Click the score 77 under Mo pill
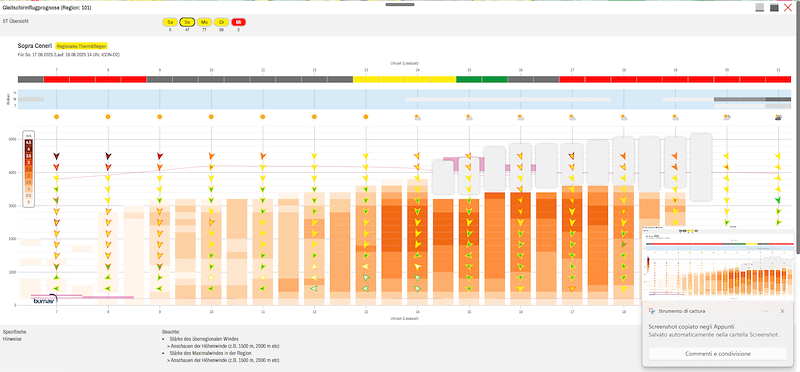This screenshot has width=800, height=372. tap(205, 30)
